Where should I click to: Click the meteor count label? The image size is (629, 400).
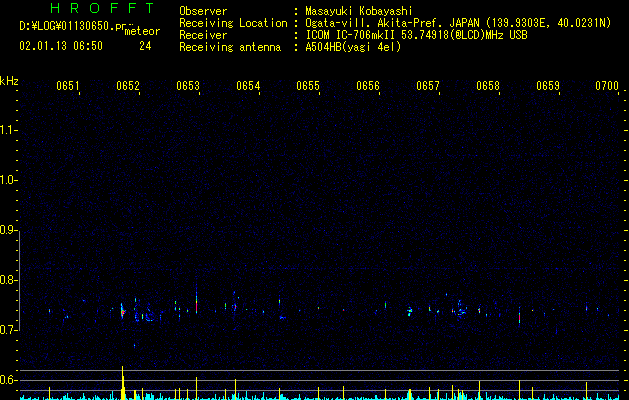(142, 31)
